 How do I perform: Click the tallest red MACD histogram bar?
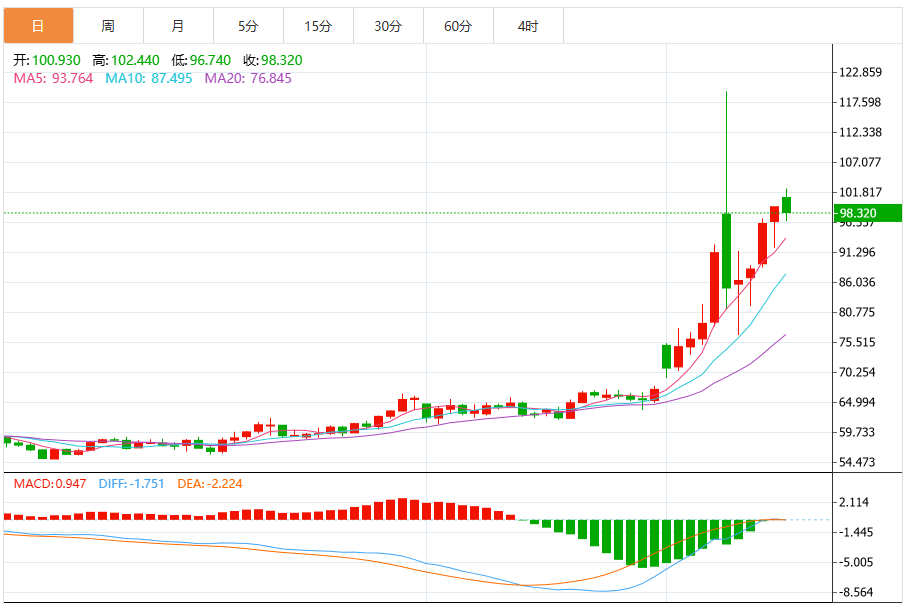[403, 509]
